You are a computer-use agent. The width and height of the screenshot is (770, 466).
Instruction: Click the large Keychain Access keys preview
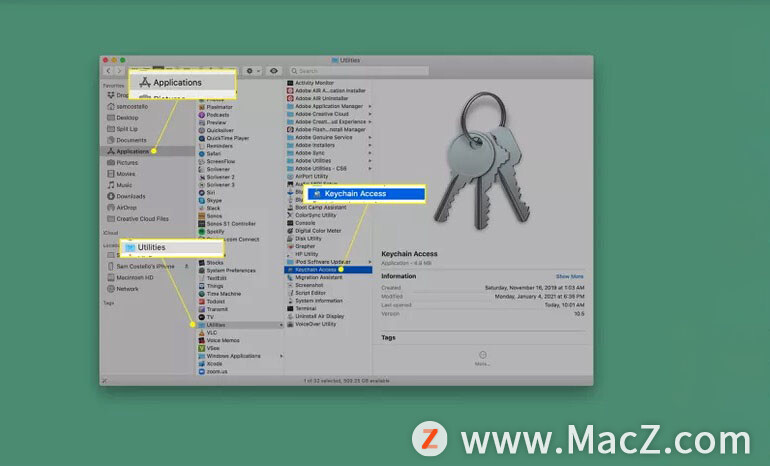481,161
